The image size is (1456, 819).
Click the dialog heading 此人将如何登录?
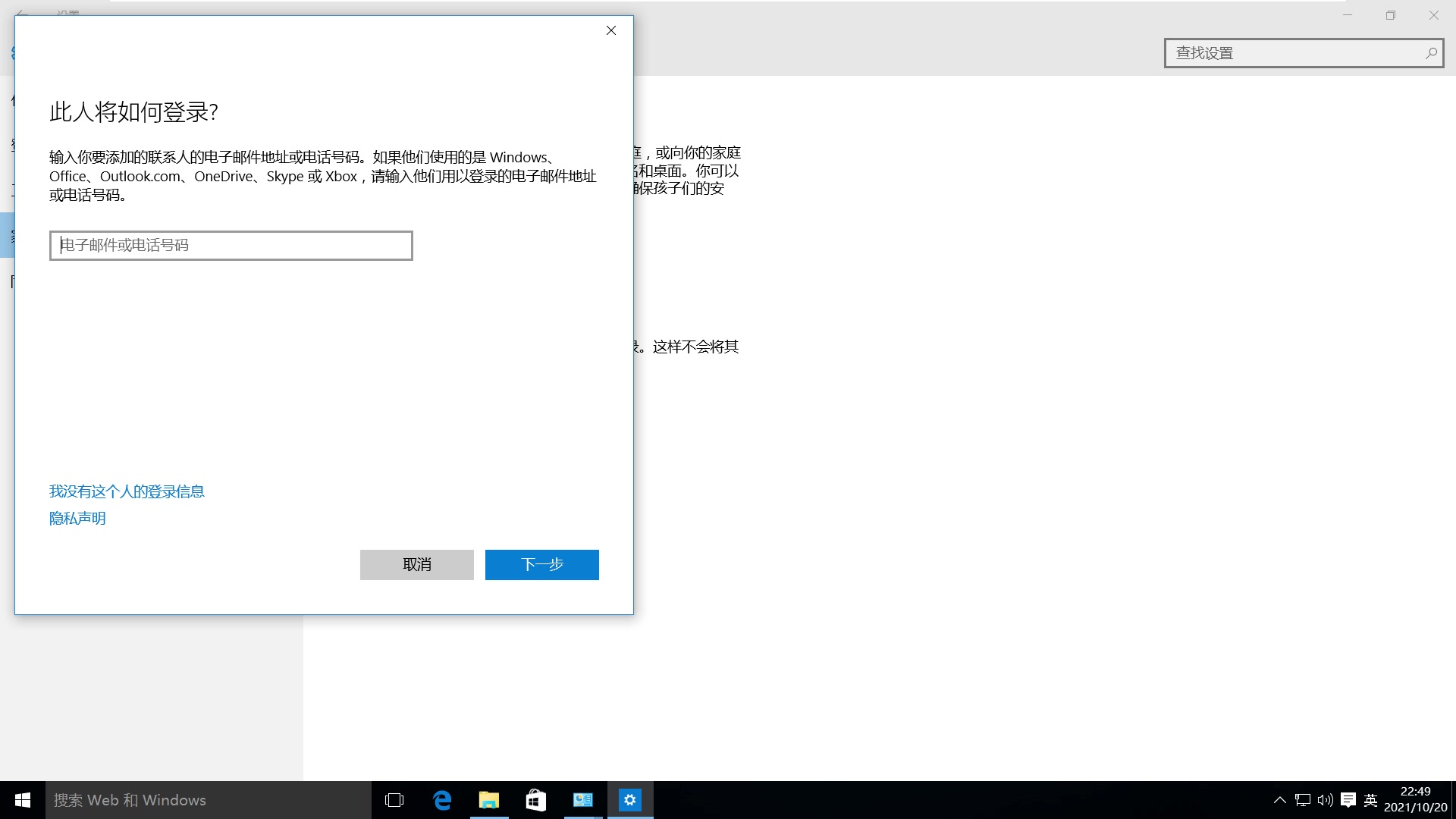tap(134, 112)
